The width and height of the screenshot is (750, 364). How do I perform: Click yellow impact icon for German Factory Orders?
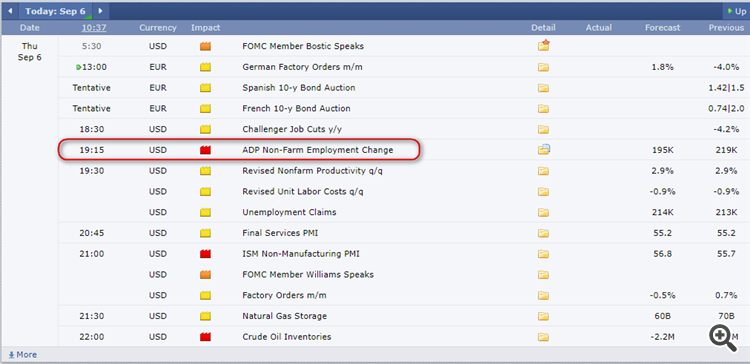click(x=205, y=67)
